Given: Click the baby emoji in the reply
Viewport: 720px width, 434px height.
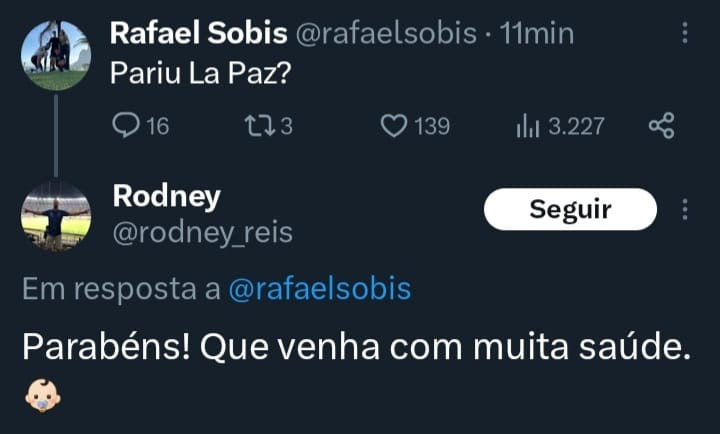Looking at the screenshot, I should coord(41,394).
